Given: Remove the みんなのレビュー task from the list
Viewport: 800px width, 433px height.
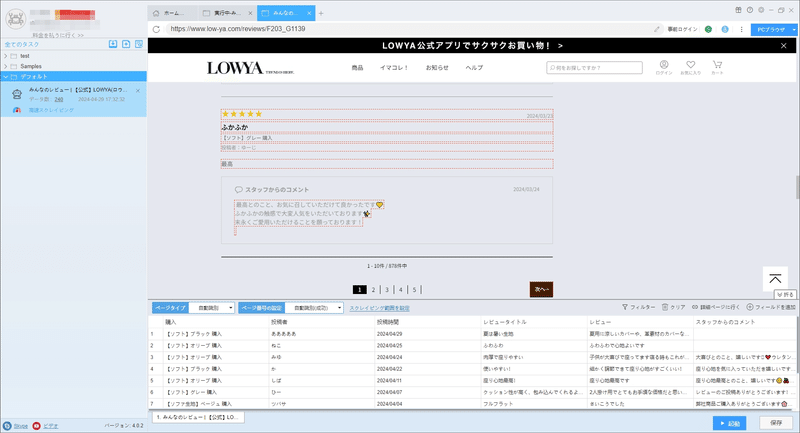Looking at the screenshot, I should (138, 91).
